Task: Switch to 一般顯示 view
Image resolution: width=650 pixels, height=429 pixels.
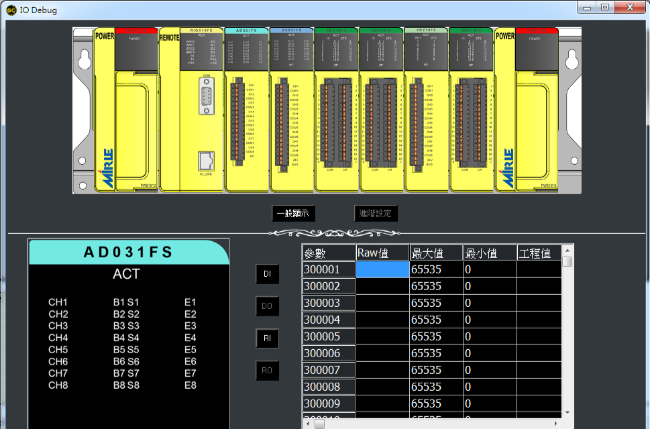Action: click(x=294, y=213)
